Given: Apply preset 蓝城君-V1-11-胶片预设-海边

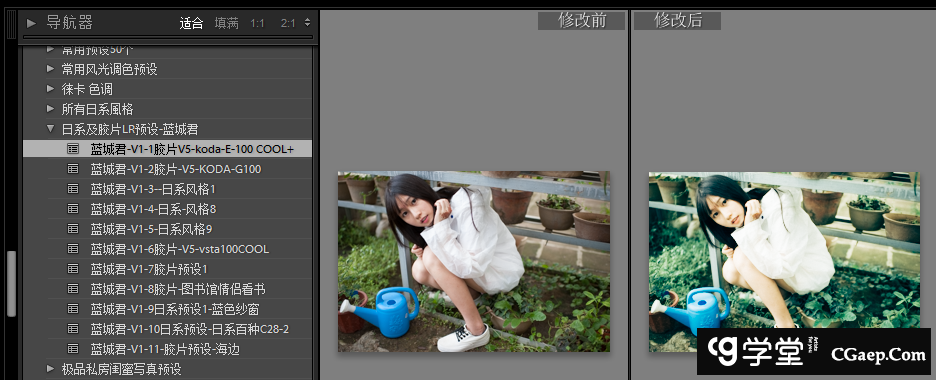Looking at the screenshot, I should 165,349.
